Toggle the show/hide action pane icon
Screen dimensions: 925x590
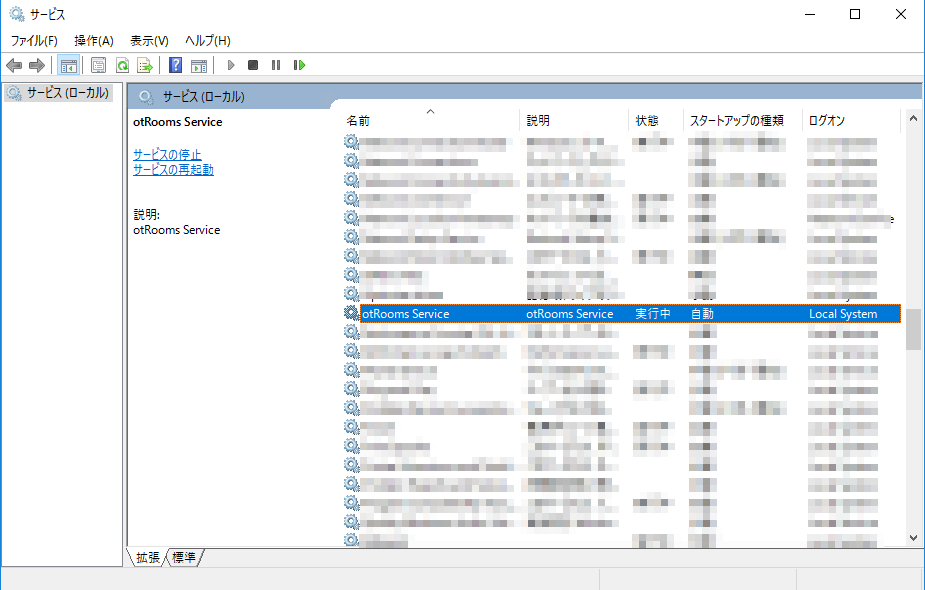coord(199,65)
